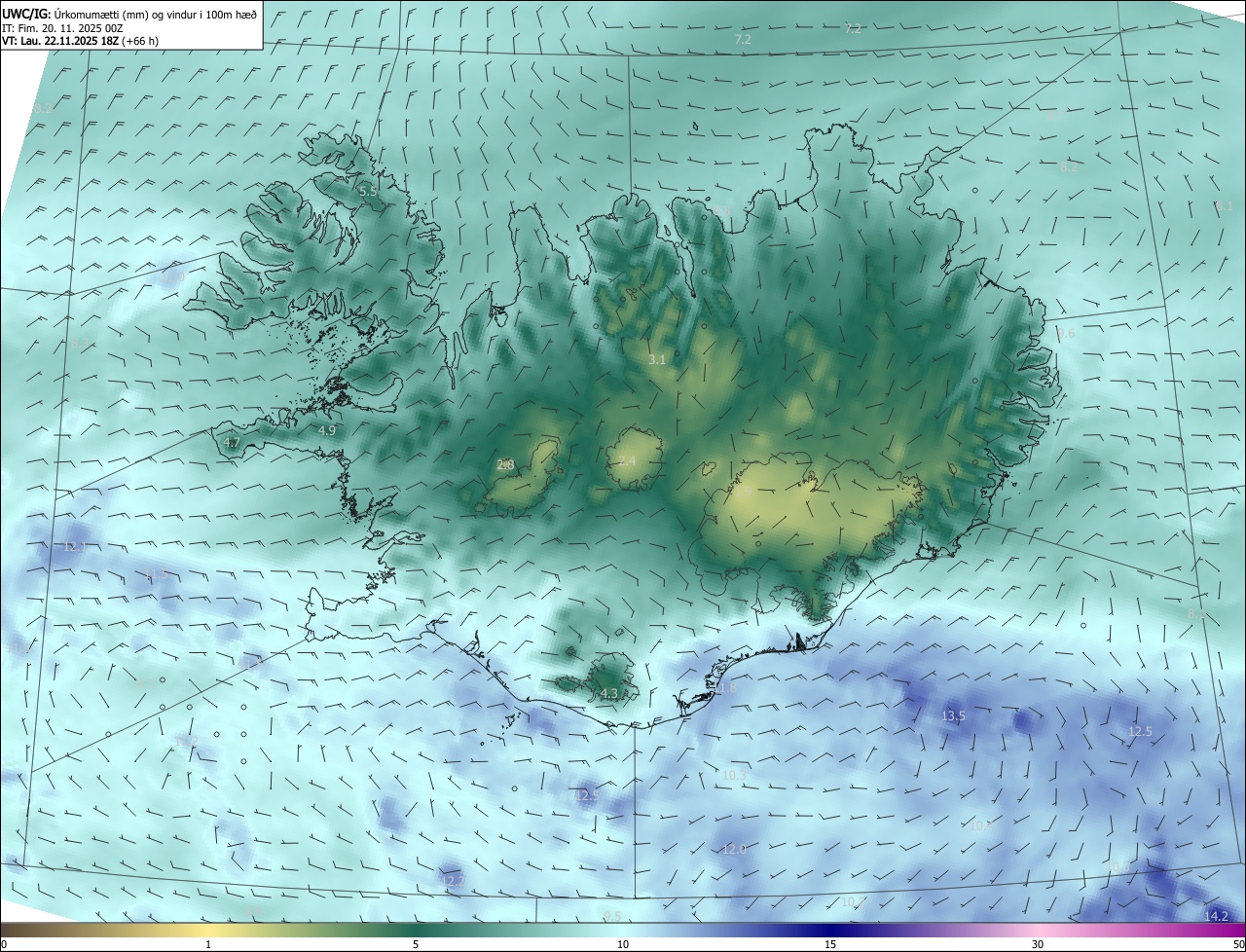Click the colorbar tick label 0
The image size is (1246, 952).
pyautogui.click(x=4, y=944)
